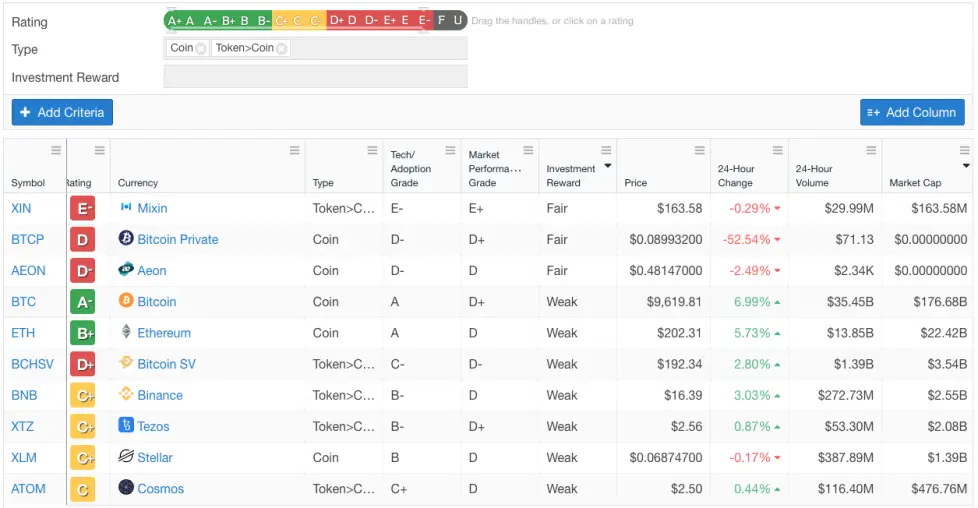Open the Bitcoin SV currency link
The height and width of the screenshot is (508, 978).
(x=167, y=364)
